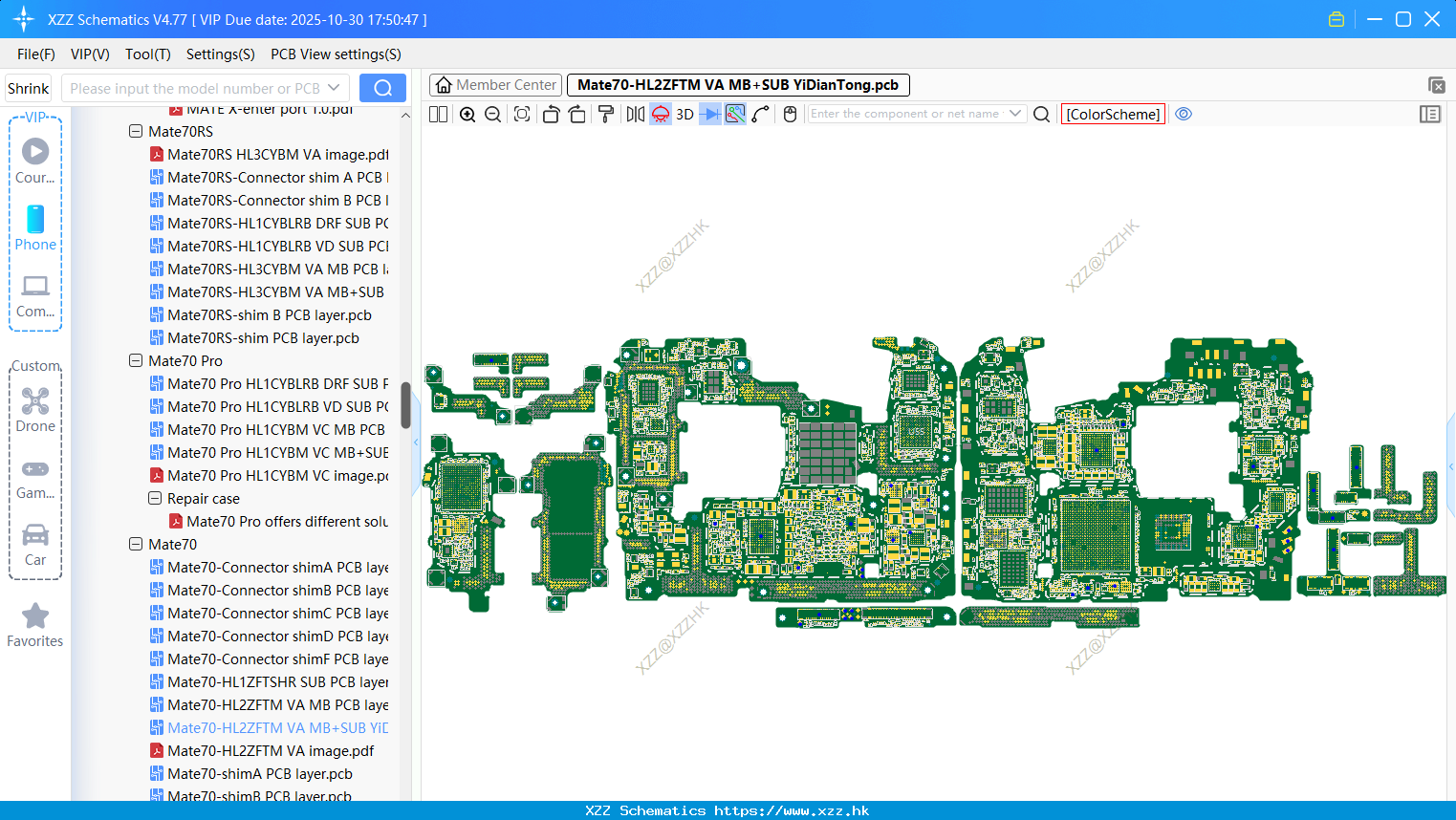Open Mate70-HL2ZFTM VA image.pdf
Image resolution: width=1456 pixels, height=820 pixels.
tap(262, 751)
